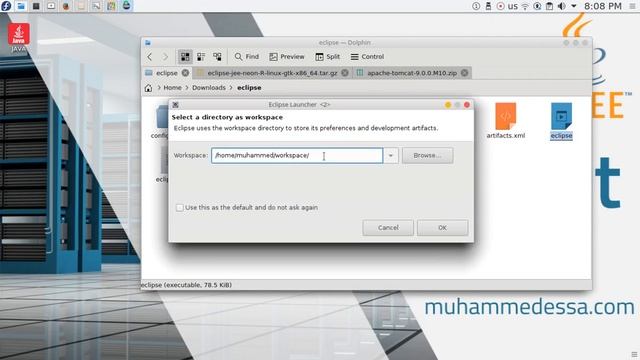Click eclipse in the breadcrumb path
The height and width of the screenshot is (360, 640).
click(249, 88)
